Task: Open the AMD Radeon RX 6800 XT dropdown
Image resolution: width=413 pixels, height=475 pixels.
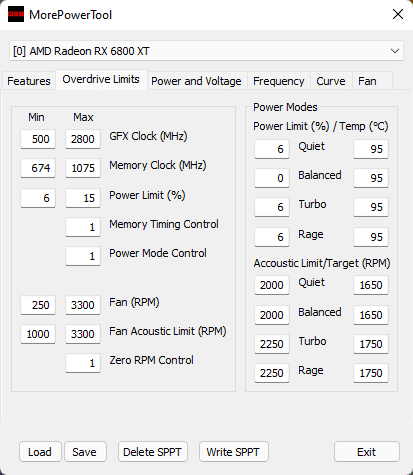Action: (206, 51)
